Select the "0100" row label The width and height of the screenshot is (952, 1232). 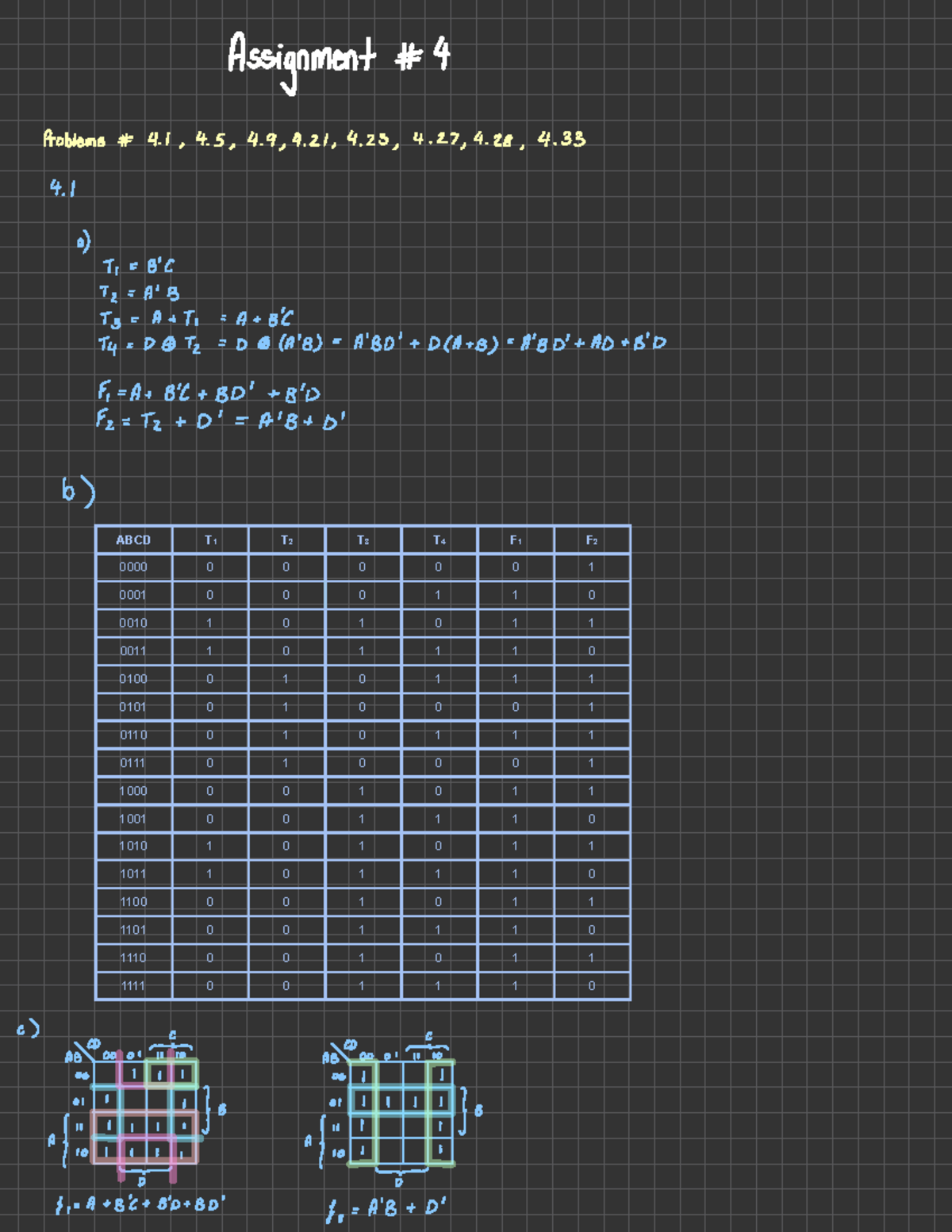[x=133, y=679]
